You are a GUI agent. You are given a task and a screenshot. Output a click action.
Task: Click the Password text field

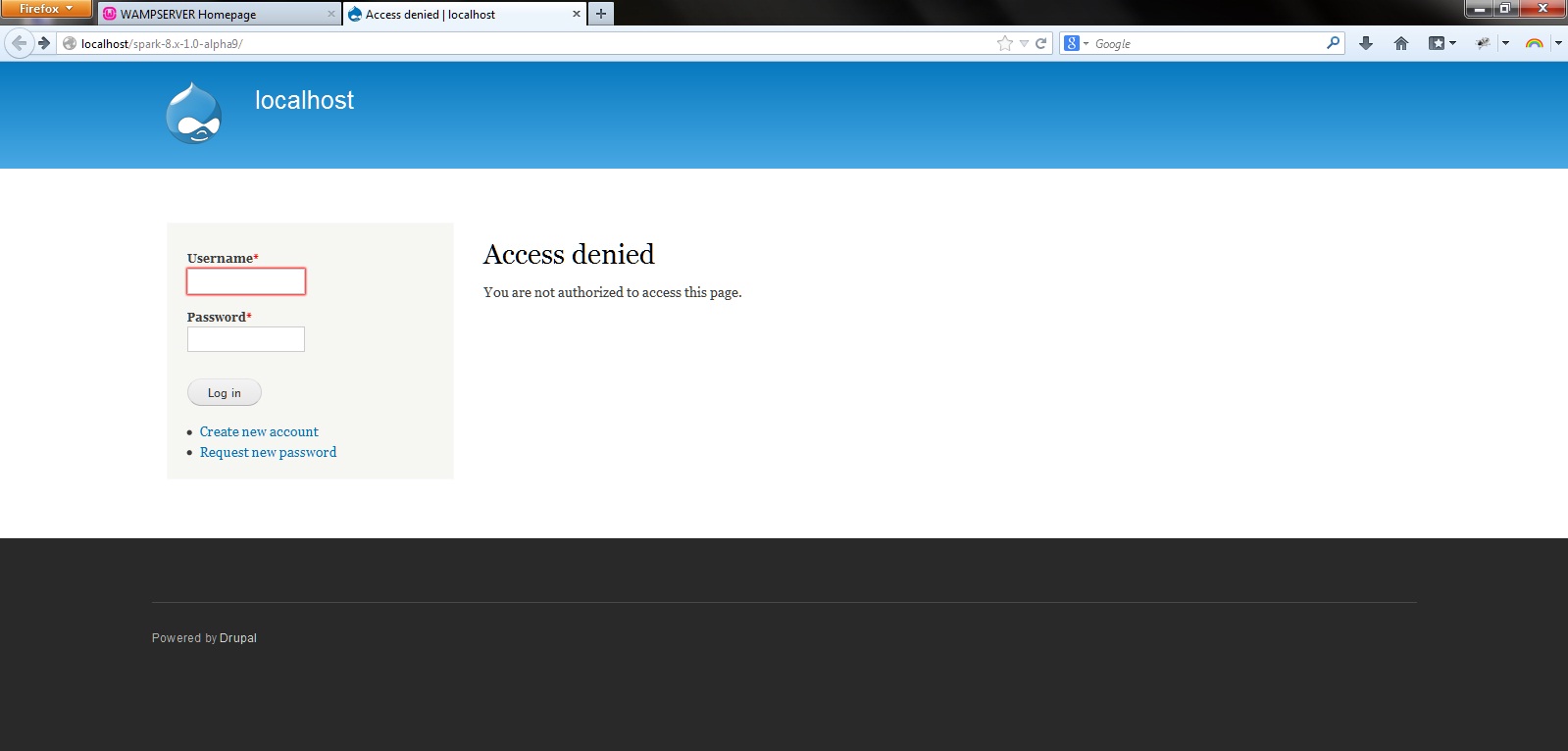tap(246, 339)
